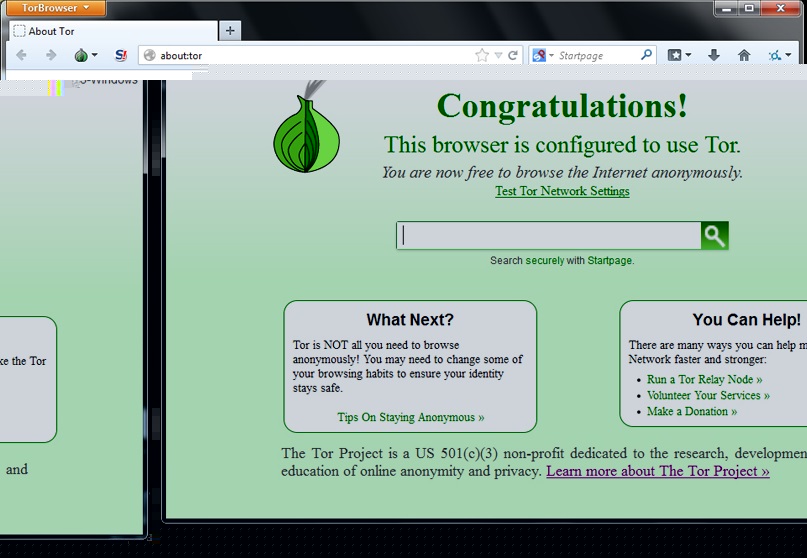
Task: Open Learn more about The Tor Project link
Action: tap(658, 471)
